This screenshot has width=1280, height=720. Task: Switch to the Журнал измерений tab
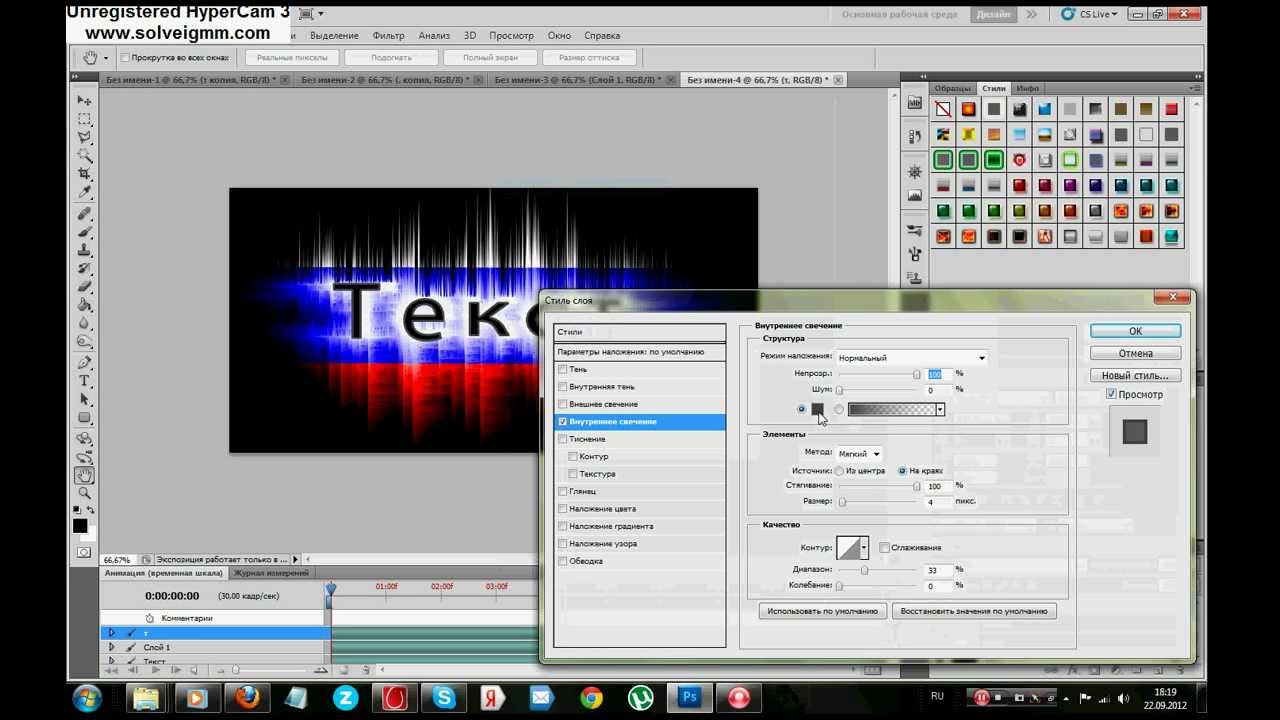point(271,573)
